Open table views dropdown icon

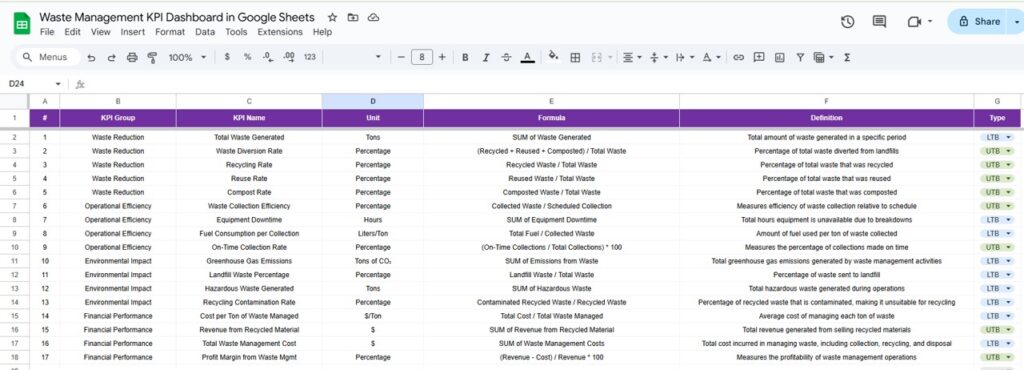823,57
